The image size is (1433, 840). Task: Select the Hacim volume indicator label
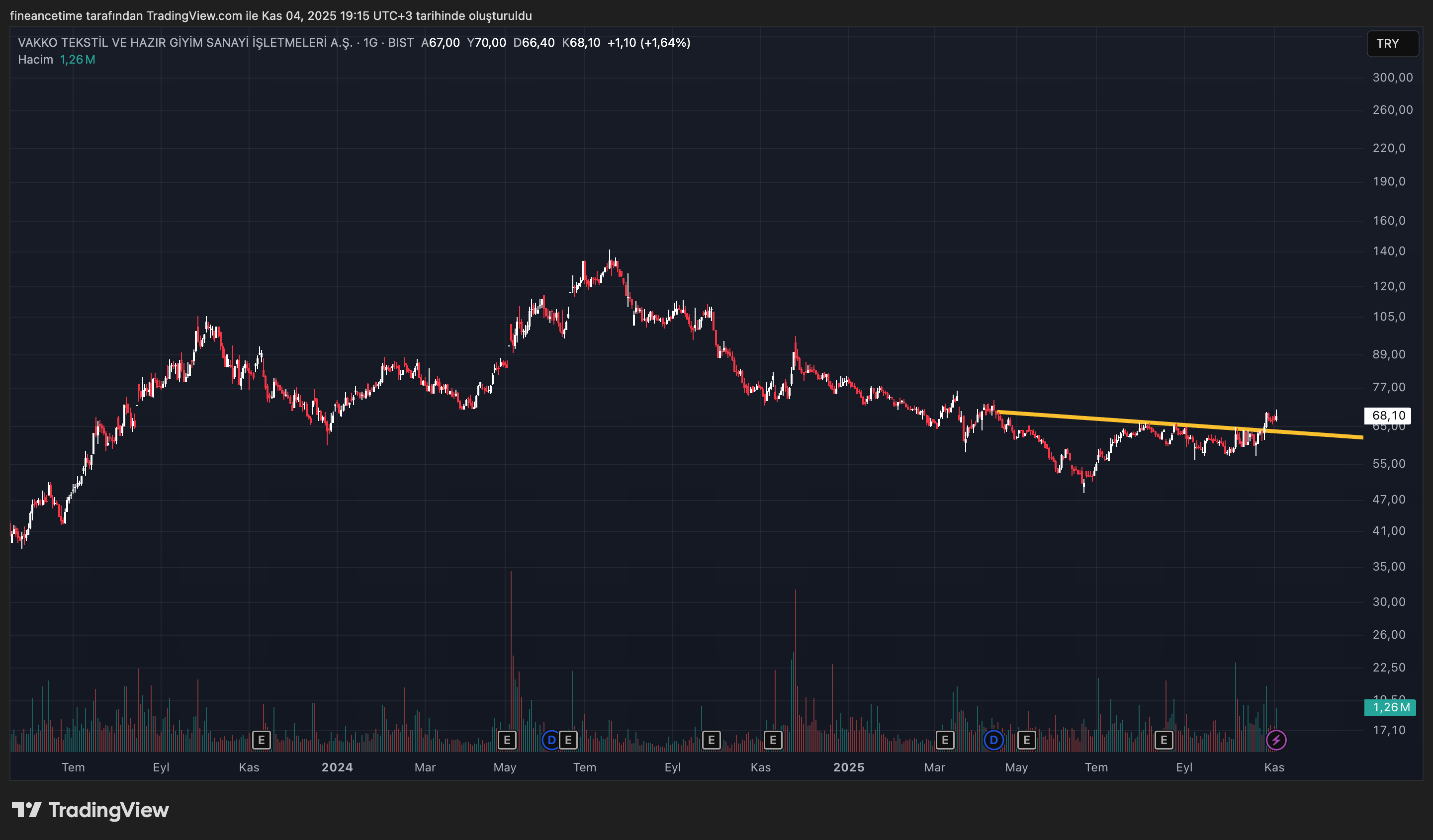tap(35, 60)
